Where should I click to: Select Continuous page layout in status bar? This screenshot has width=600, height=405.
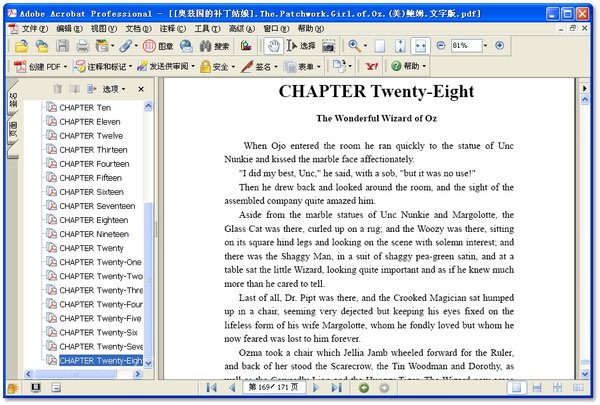click(537, 388)
